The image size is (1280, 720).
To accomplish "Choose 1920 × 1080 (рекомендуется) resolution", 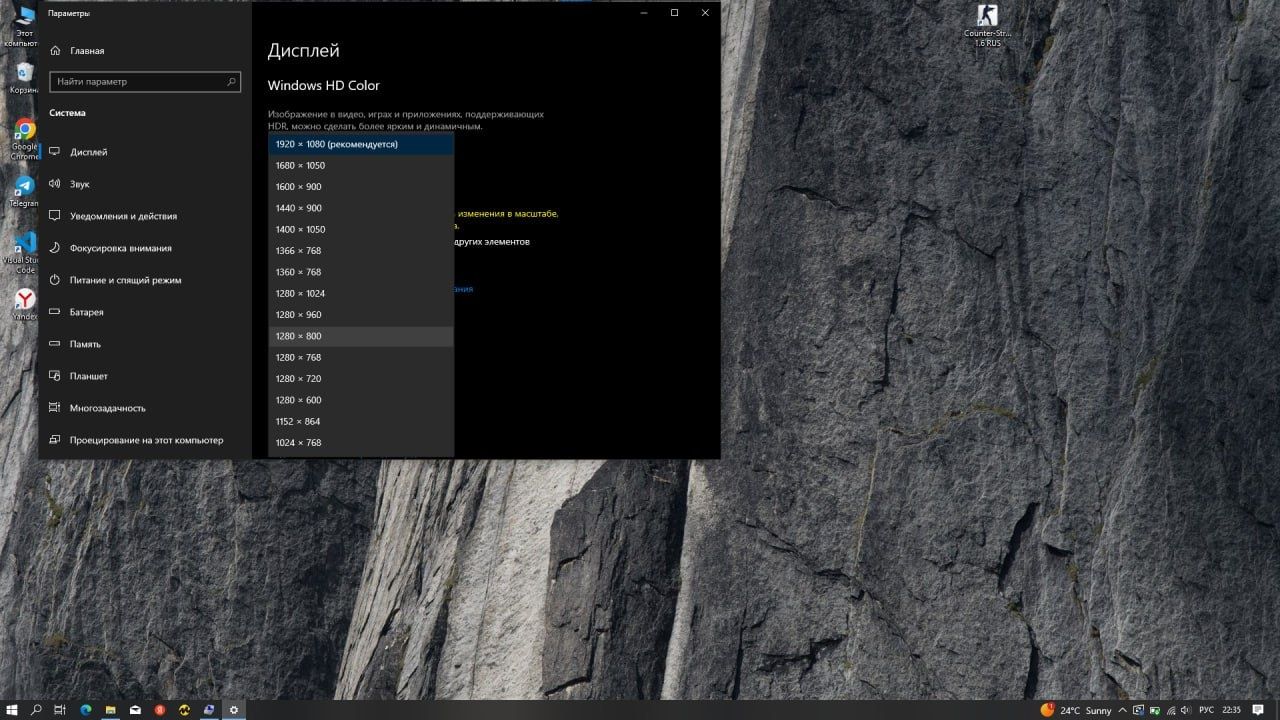I will click(361, 144).
